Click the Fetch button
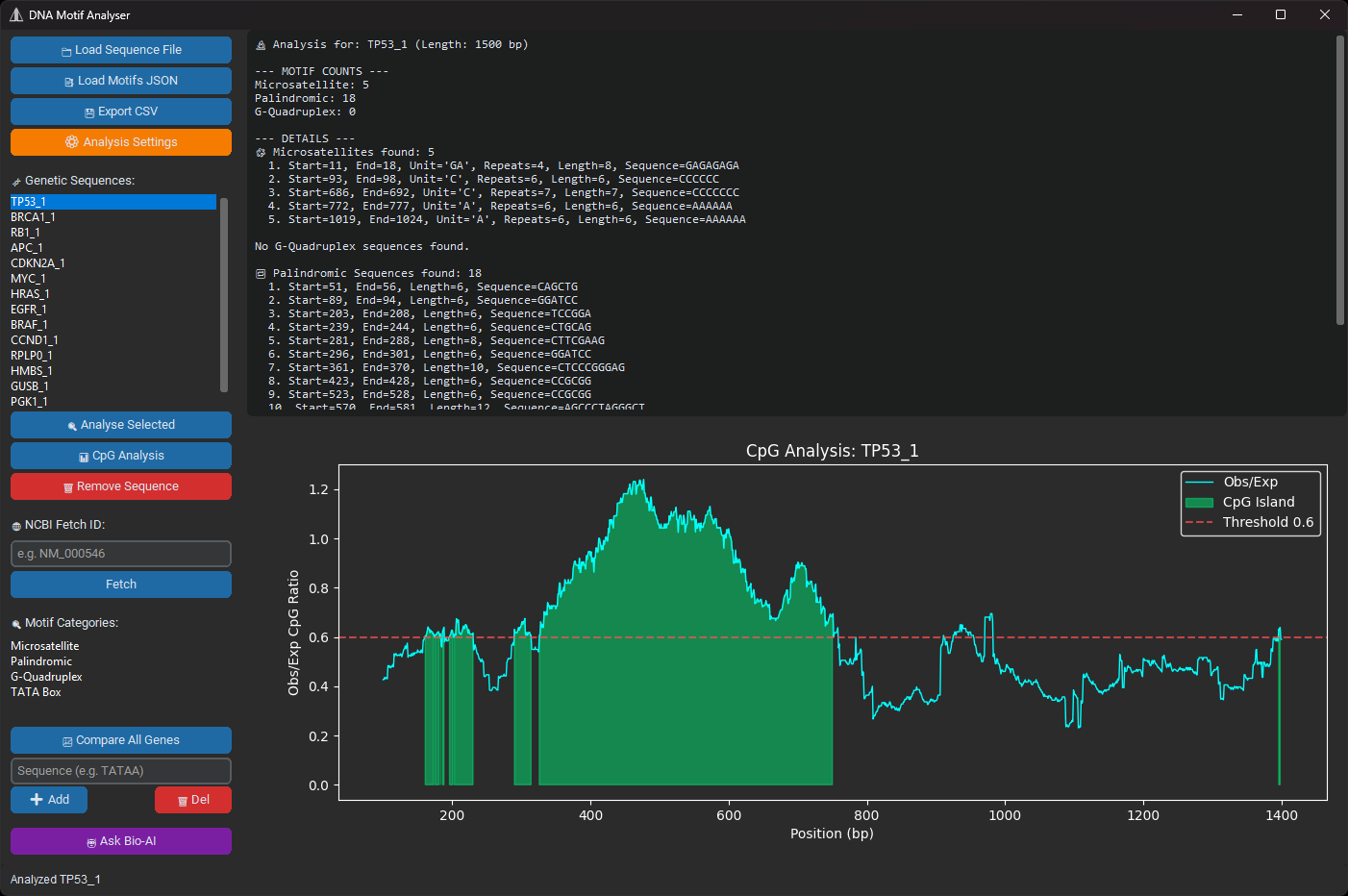This screenshot has width=1348, height=896. pyautogui.click(x=121, y=585)
